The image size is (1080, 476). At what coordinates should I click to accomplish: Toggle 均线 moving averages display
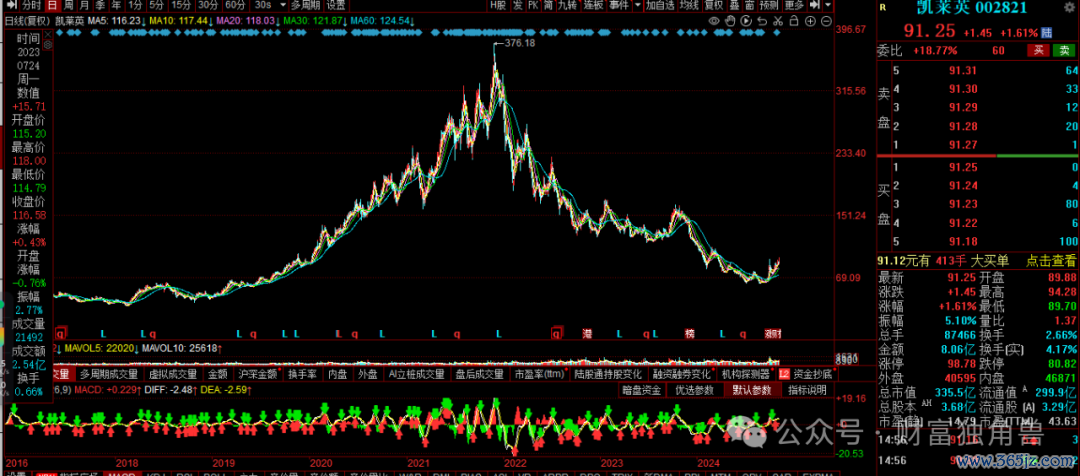point(688,6)
